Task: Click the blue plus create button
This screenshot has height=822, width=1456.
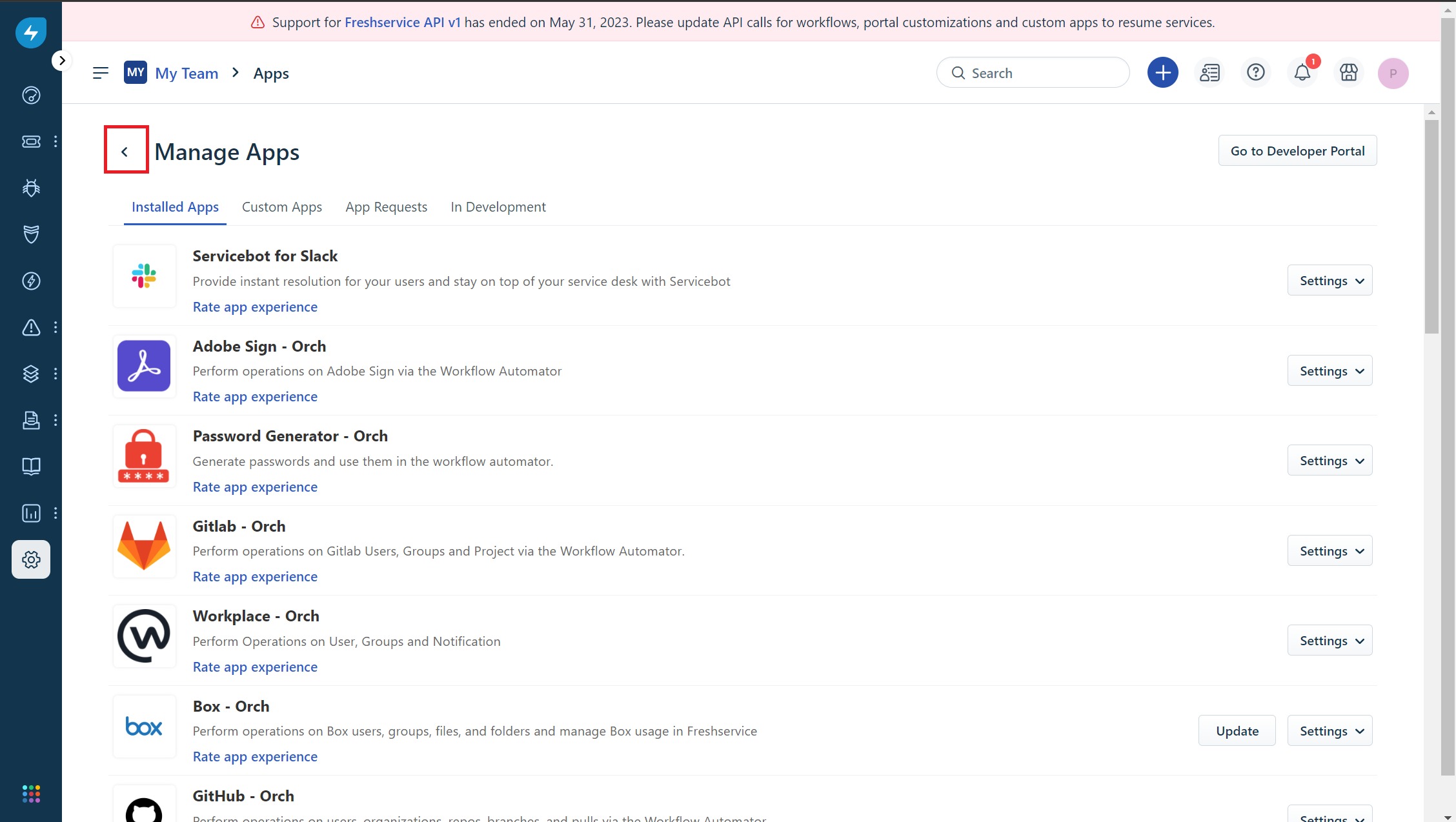Action: click(1163, 72)
